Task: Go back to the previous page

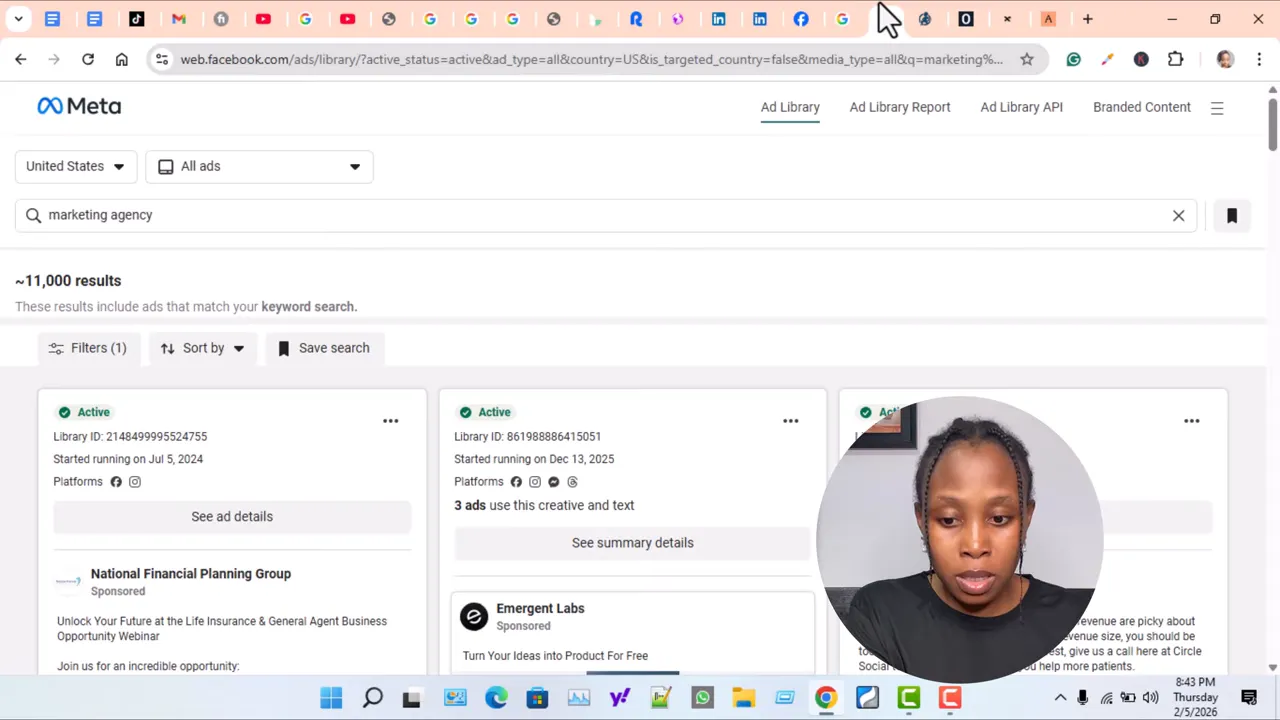Action: click(21, 60)
